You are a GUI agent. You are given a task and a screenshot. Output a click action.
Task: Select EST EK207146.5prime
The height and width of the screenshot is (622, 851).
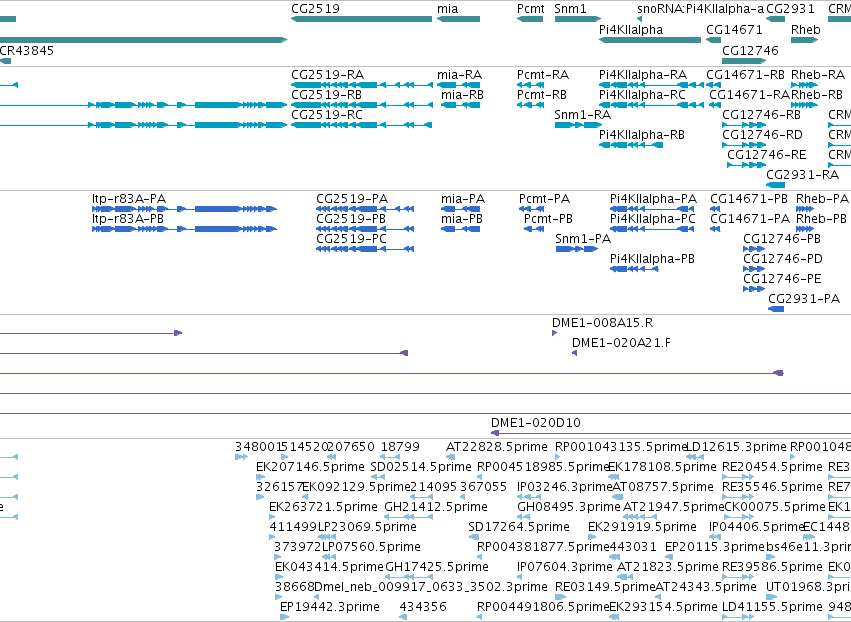coord(310,467)
